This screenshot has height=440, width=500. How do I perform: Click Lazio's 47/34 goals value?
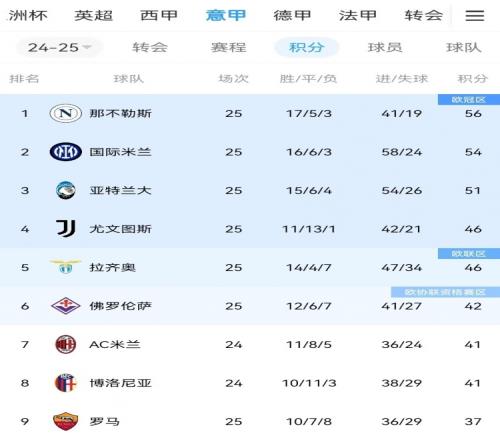(402, 267)
